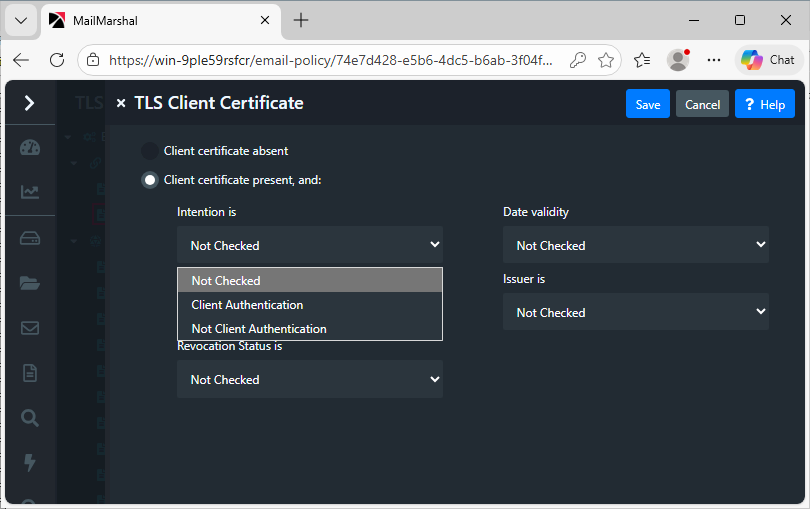Viewport: 810px width, 509px height.
Task: Open the document file sidebar icon
Action: coord(30,373)
